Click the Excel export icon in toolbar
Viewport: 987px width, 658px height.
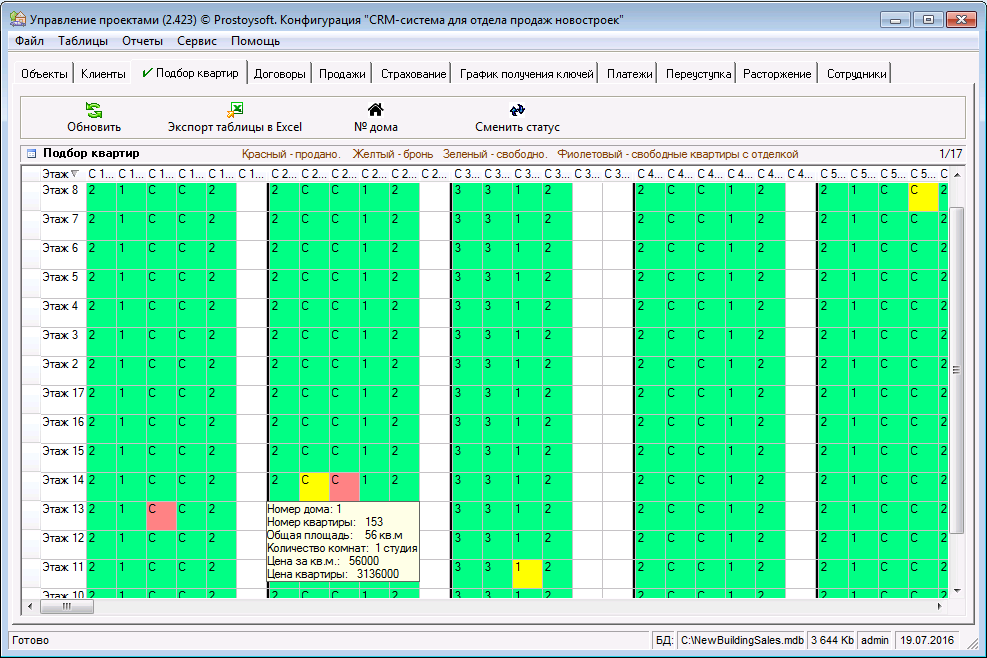235,110
